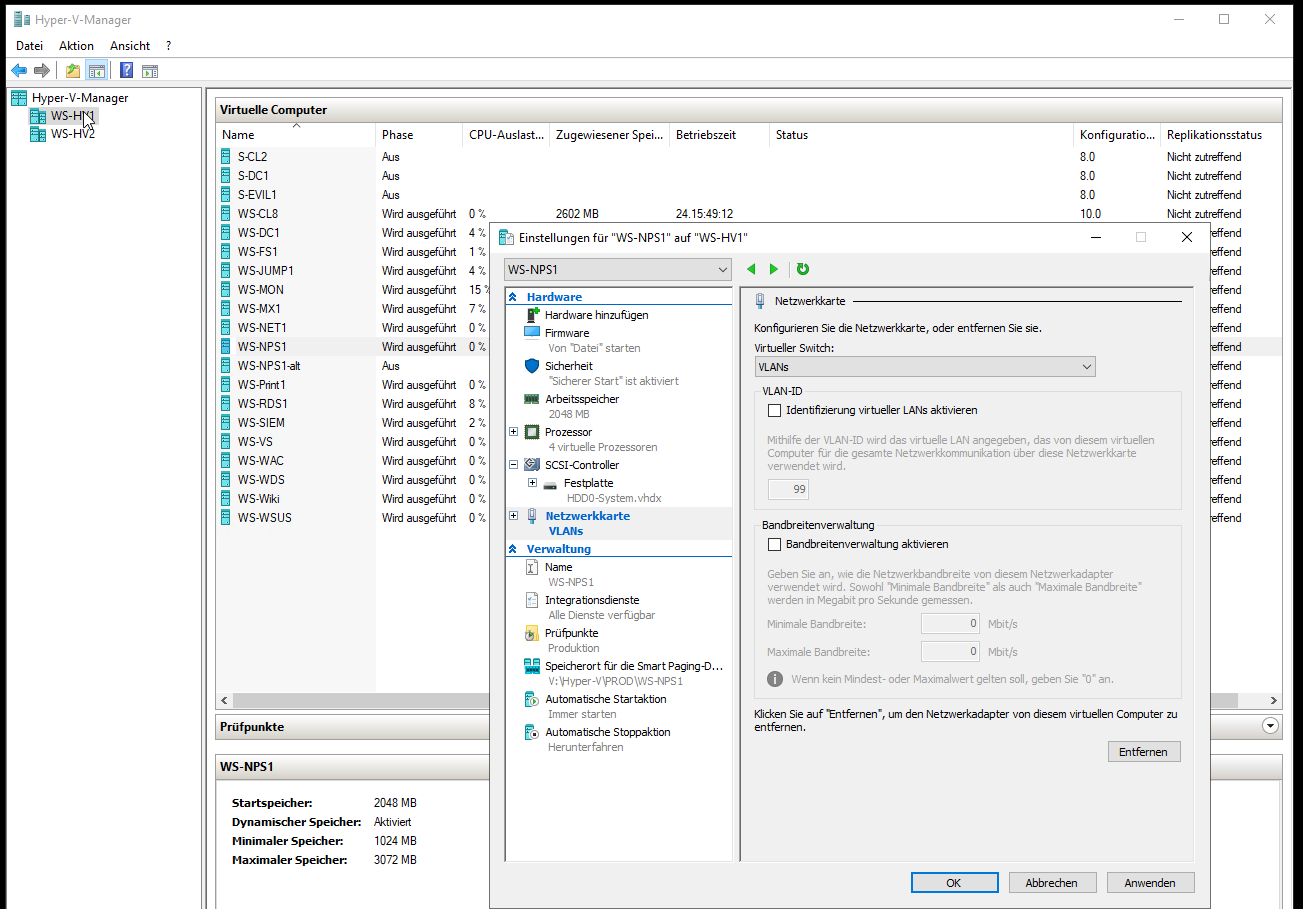This screenshot has height=909, width=1303.
Task: Select the WS-NPS1-alt row in VM list
Action: [748, 366]
